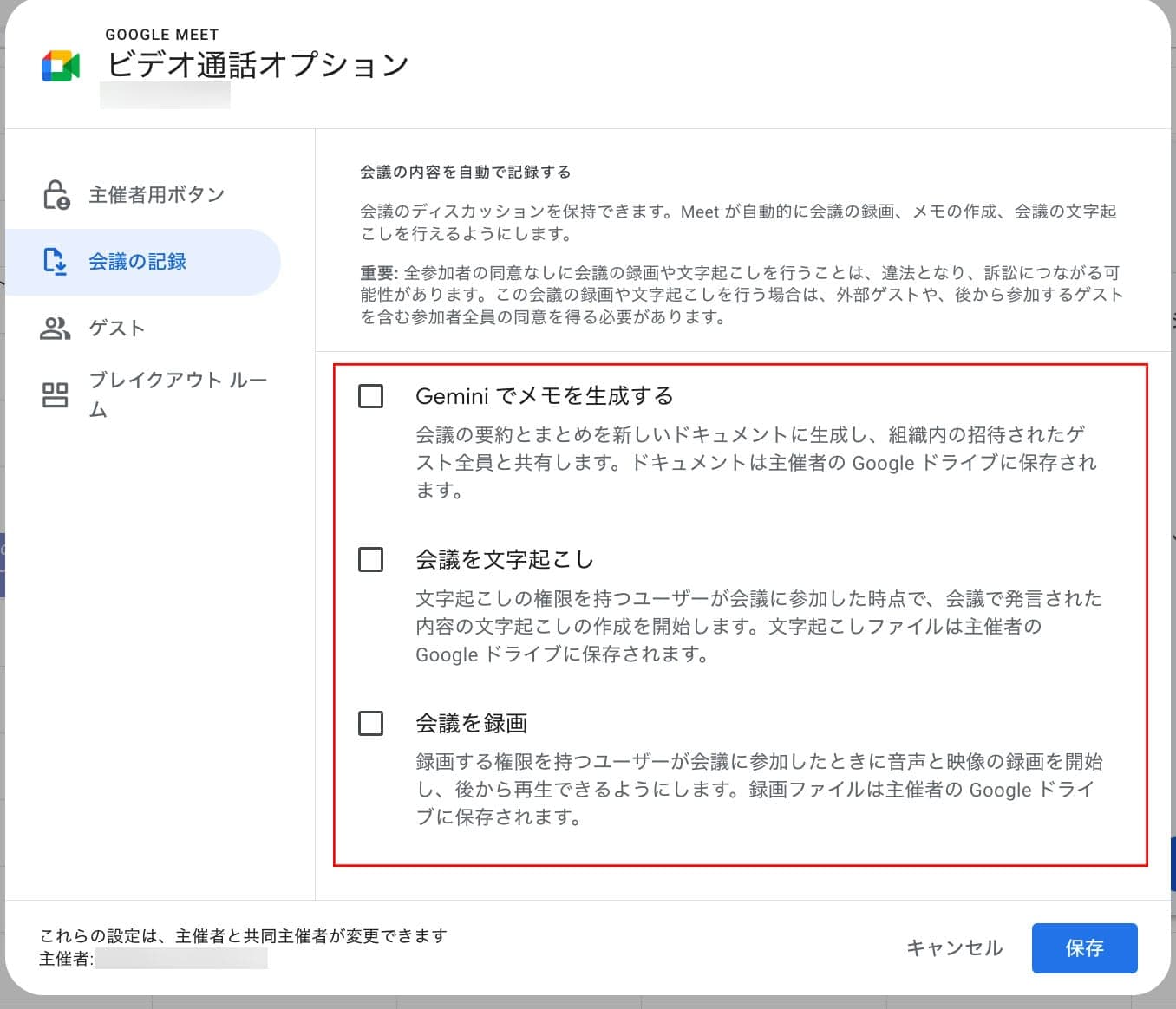Click the Google Meet logo icon
Viewport: 1176px width, 1009px height.
(61, 67)
